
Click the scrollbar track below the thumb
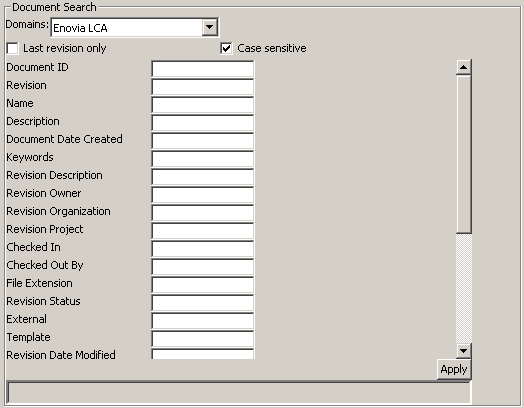pos(464,288)
